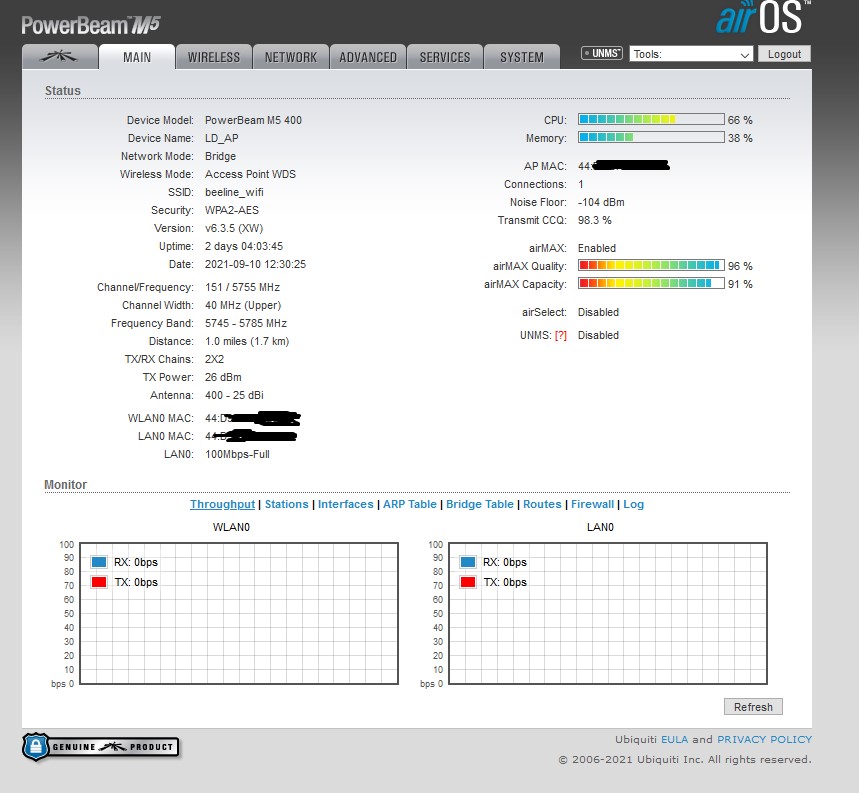Image resolution: width=859 pixels, height=793 pixels.
Task: Click the device name value LD_AP
Action: [x=222, y=138]
